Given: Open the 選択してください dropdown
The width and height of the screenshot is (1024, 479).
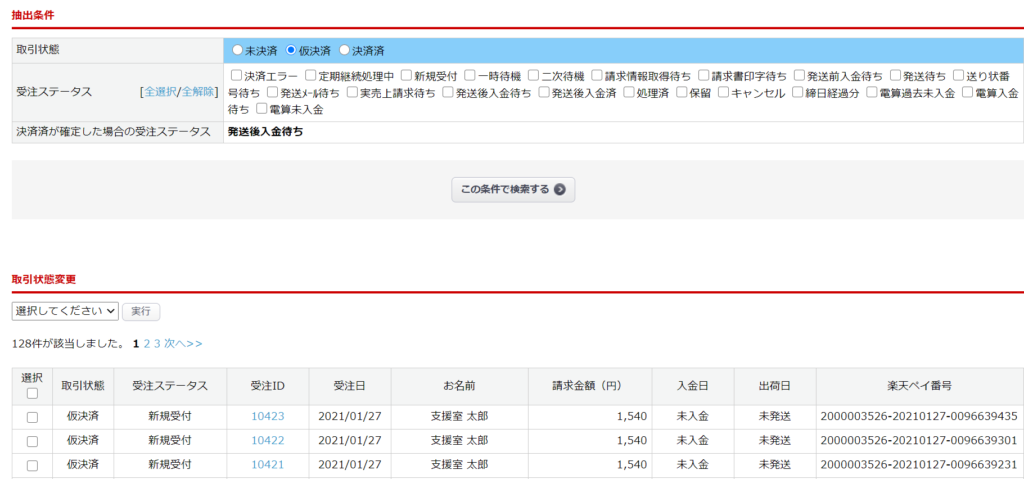Looking at the screenshot, I should click(x=65, y=311).
